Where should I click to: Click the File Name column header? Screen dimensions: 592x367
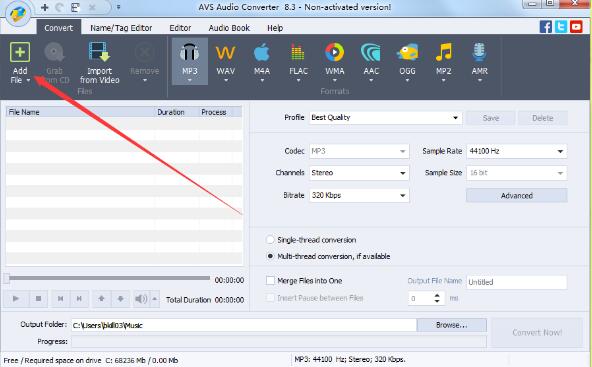[x=80, y=112]
